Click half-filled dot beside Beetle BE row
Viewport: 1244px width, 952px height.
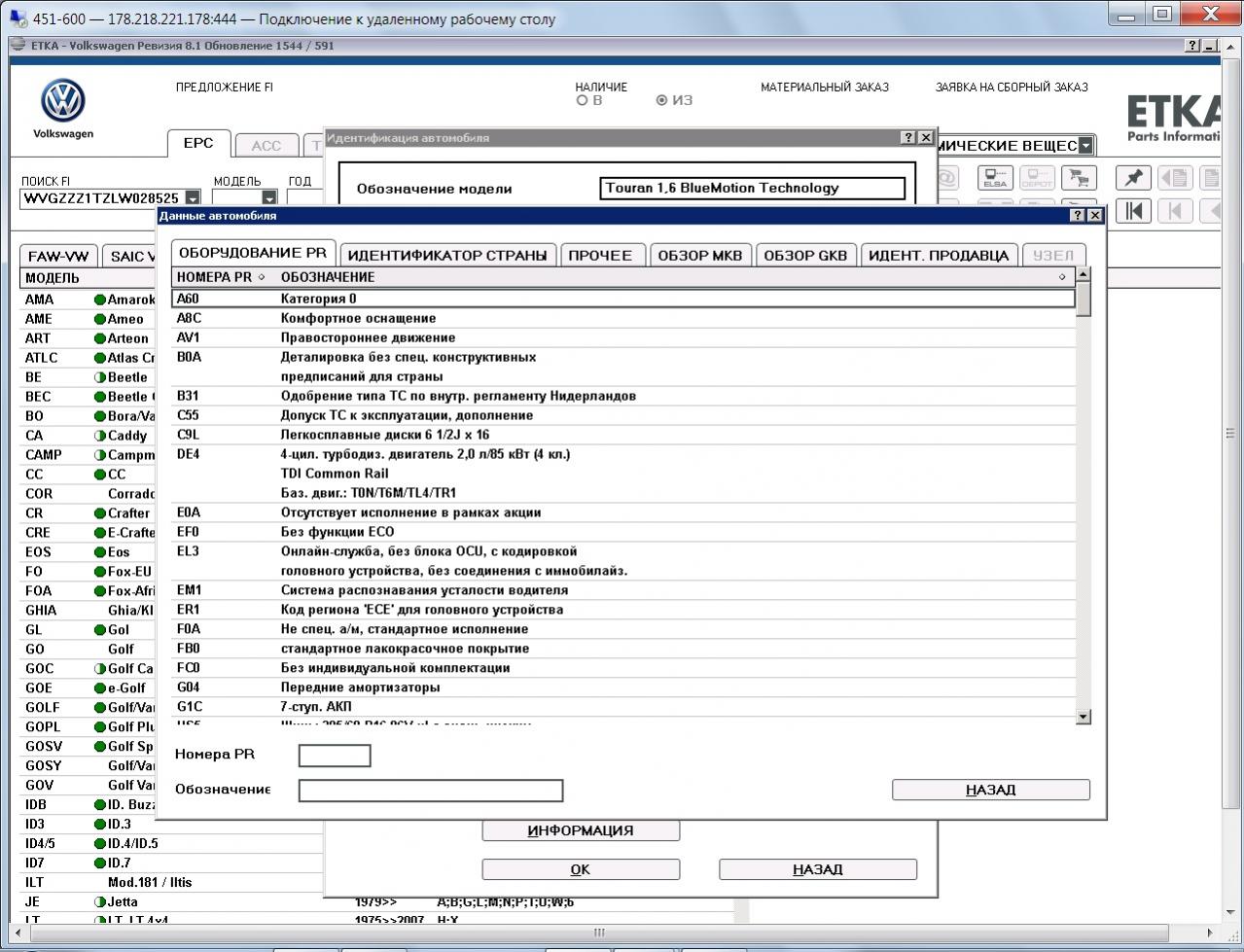[100, 377]
